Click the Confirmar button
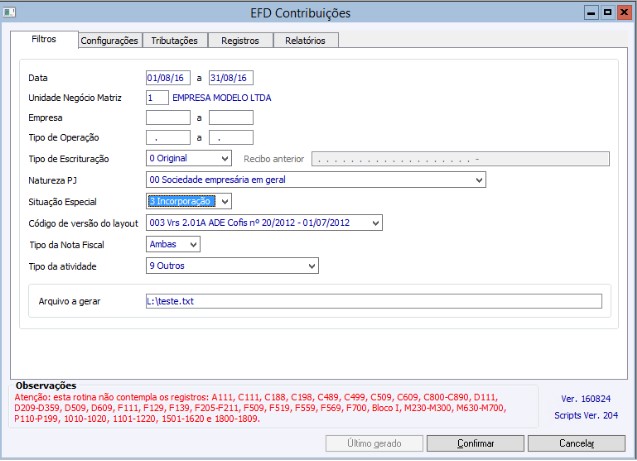This screenshot has width=637, height=461. (x=475, y=444)
